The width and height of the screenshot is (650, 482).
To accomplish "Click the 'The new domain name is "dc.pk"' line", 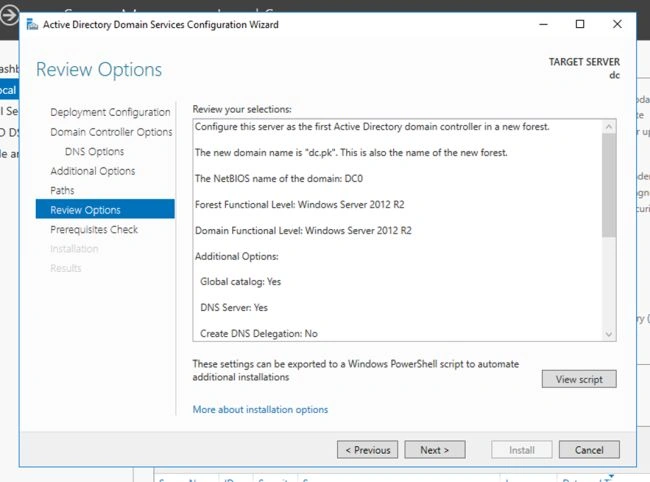I will [x=351, y=153].
